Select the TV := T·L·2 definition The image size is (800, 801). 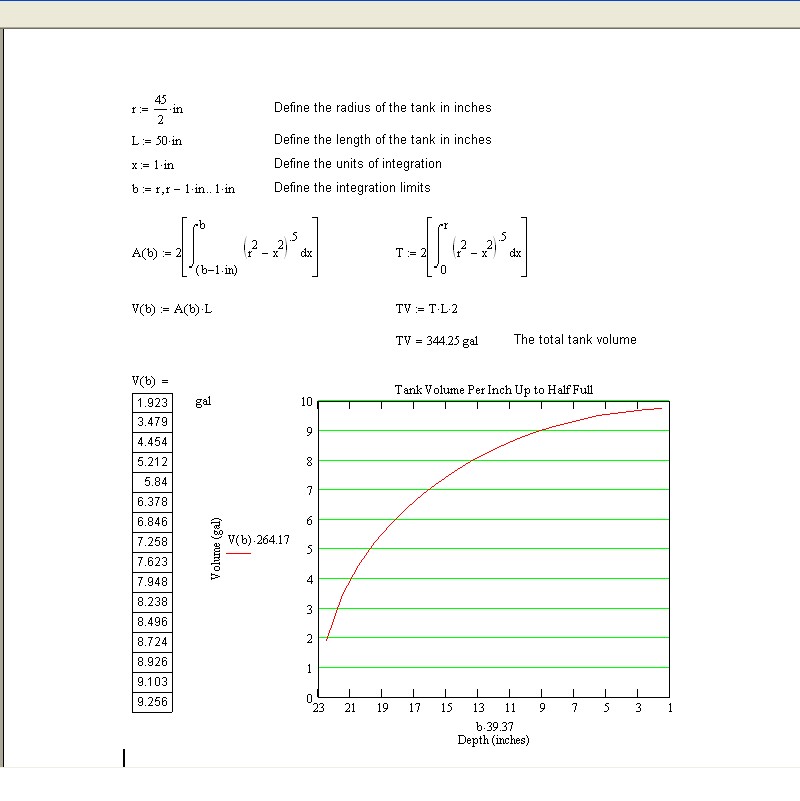pyautogui.click(x=426, y=309)
